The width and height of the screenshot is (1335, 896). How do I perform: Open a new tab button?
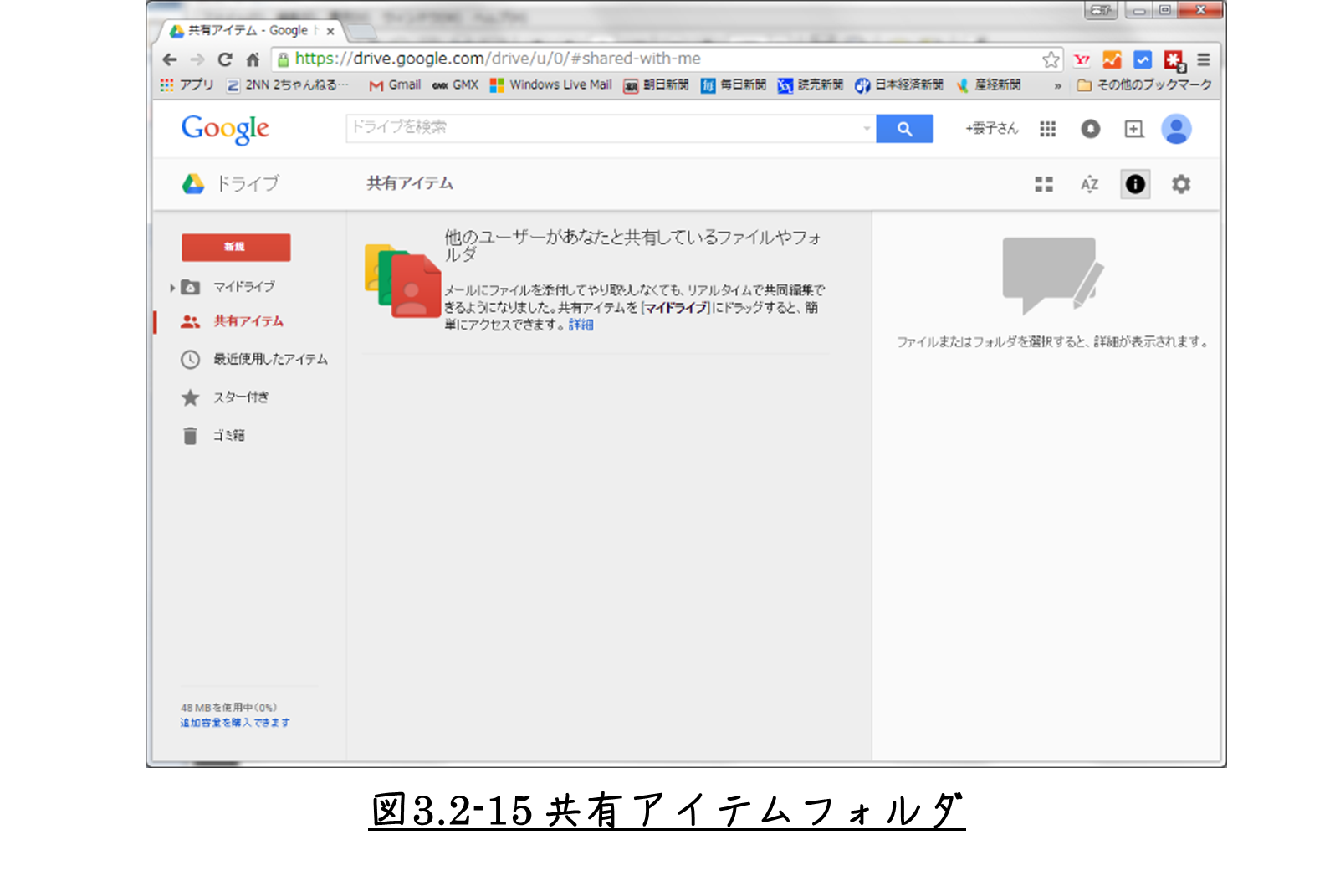coord(361,32)
